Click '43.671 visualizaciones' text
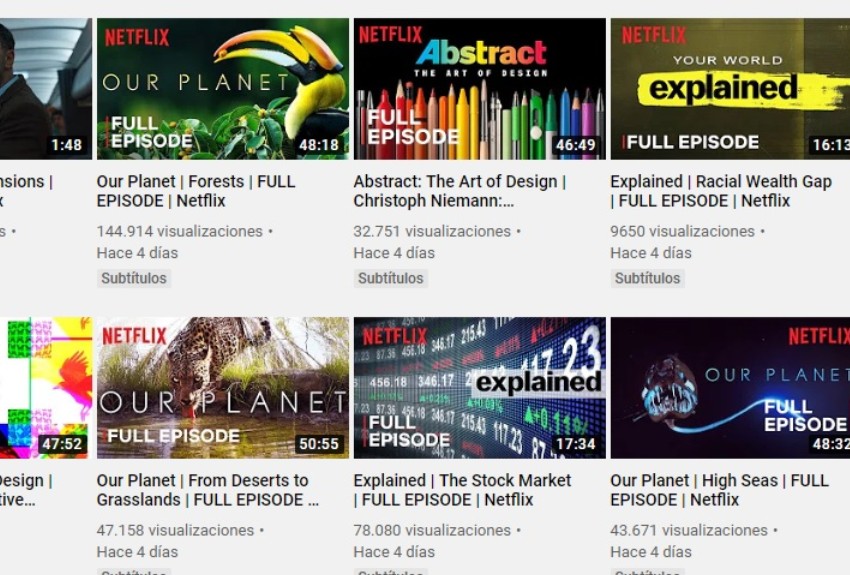The height and width of the screenshot is (575, 850). 689,530
